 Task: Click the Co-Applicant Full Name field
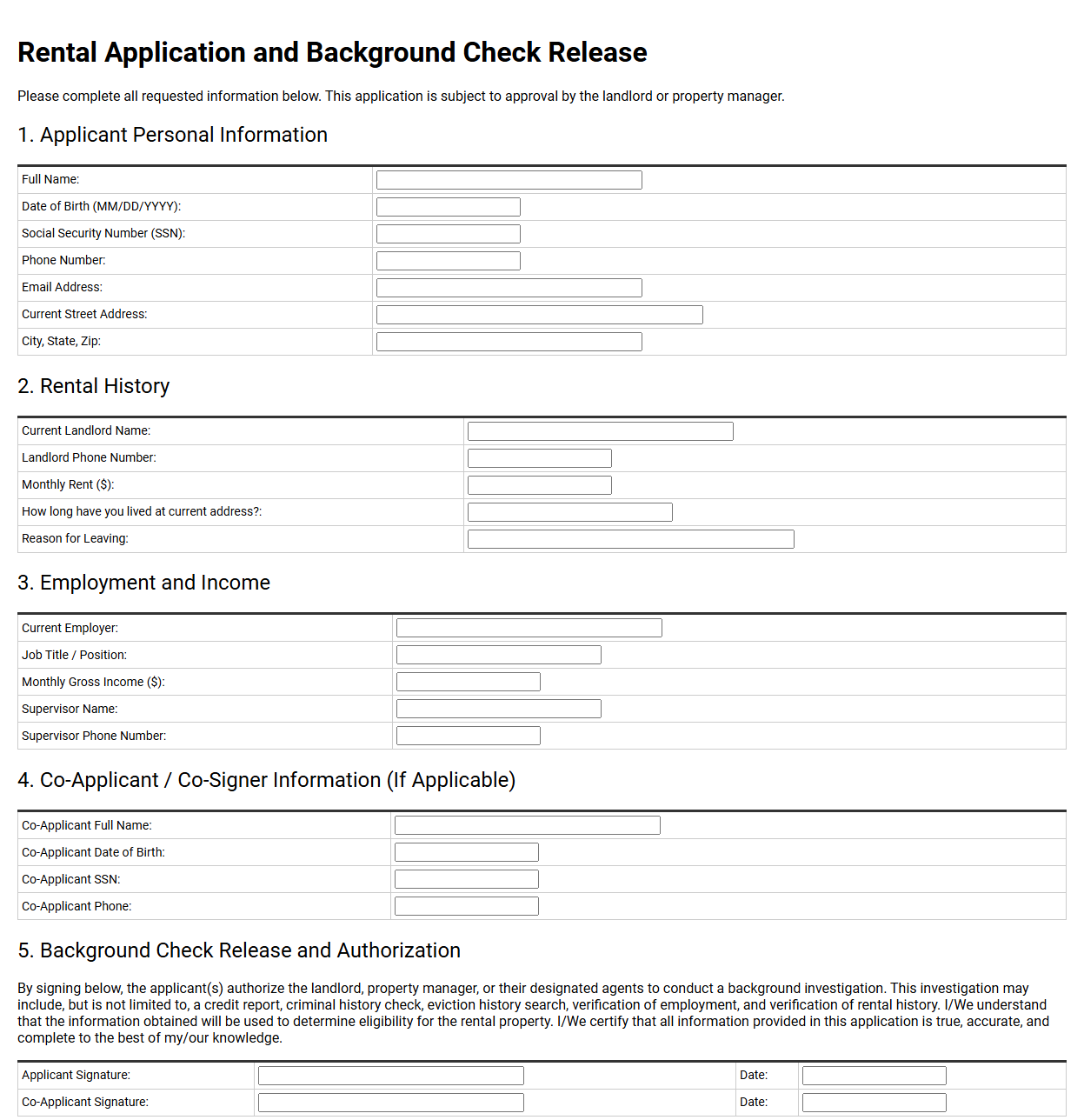[x=528, y=825]
